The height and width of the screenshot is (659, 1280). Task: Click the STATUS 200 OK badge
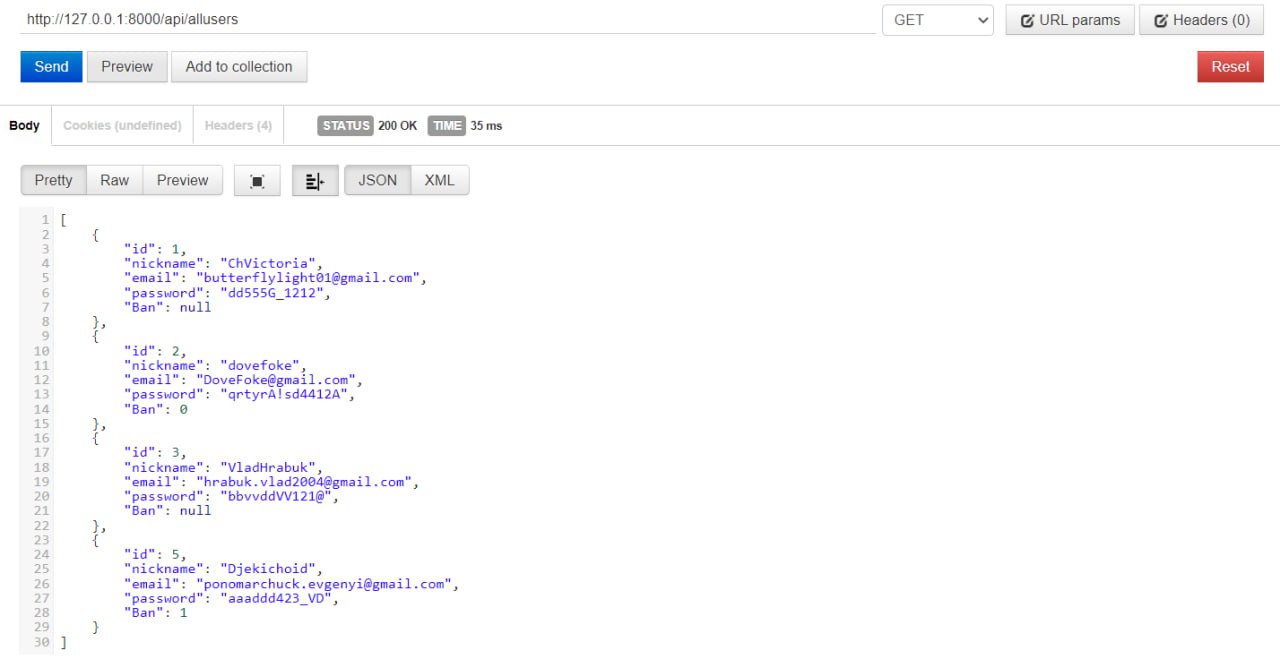point(367,126)
